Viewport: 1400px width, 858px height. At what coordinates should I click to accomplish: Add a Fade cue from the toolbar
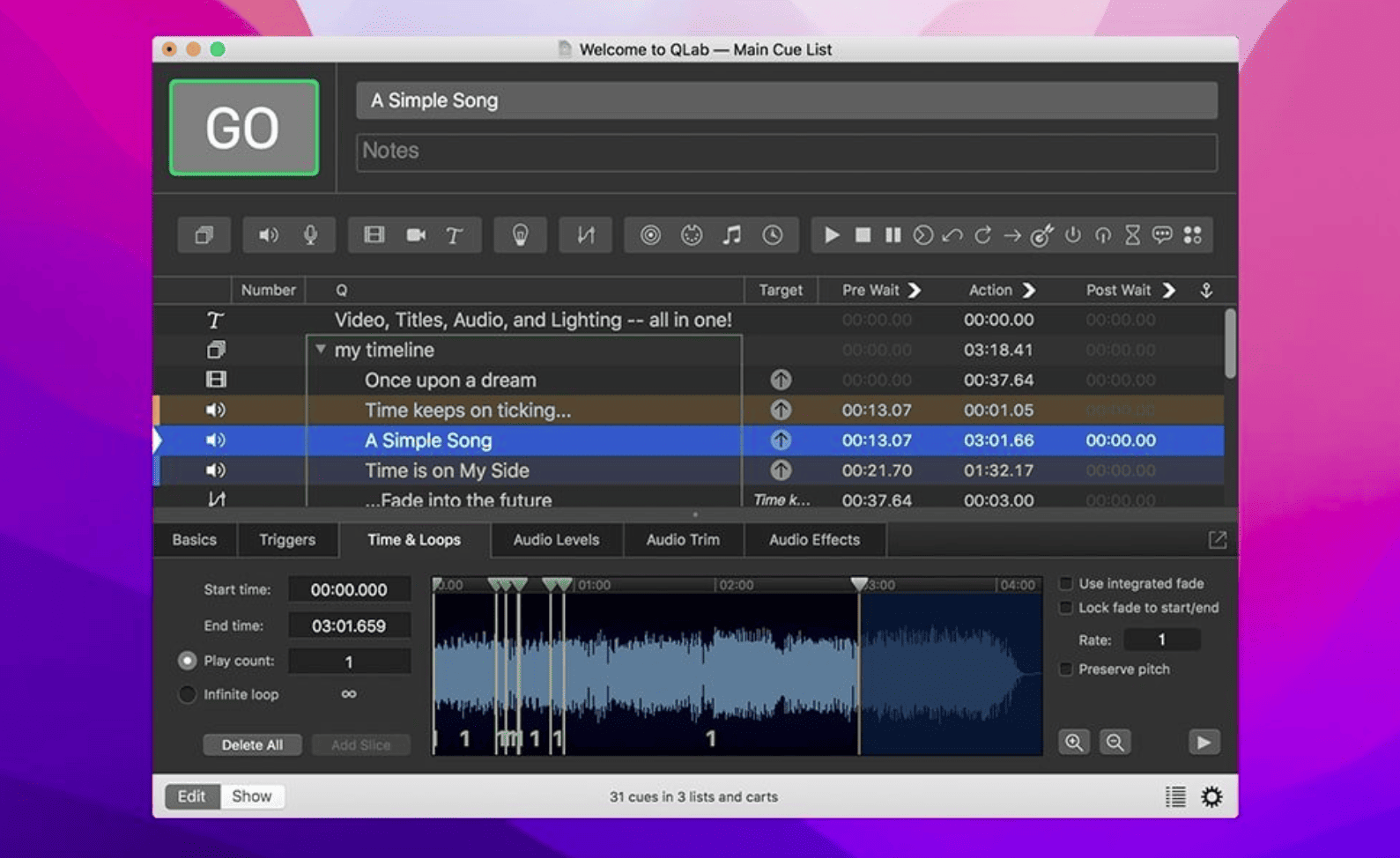click(x=586, y=235)
